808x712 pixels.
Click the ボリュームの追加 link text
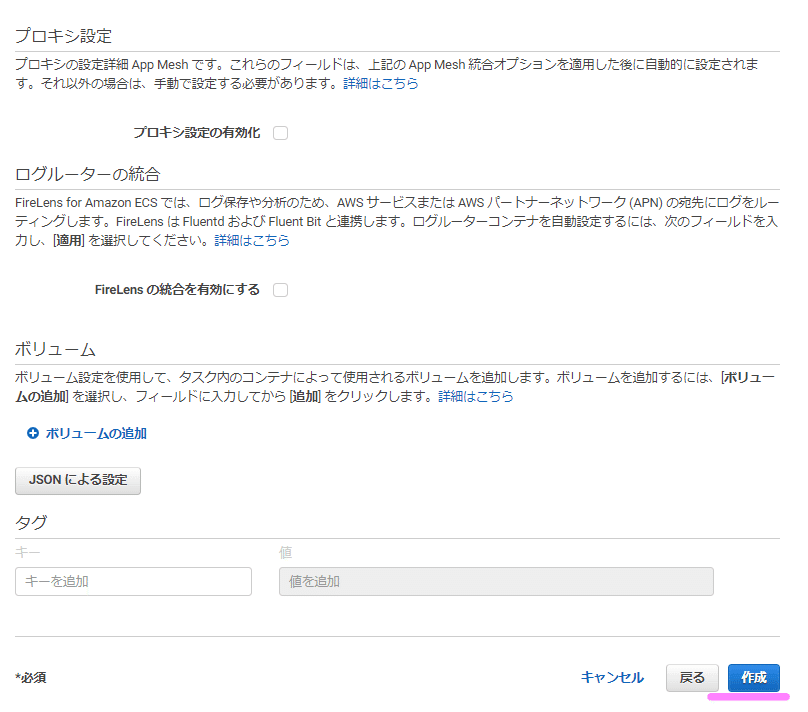(96, 433)
